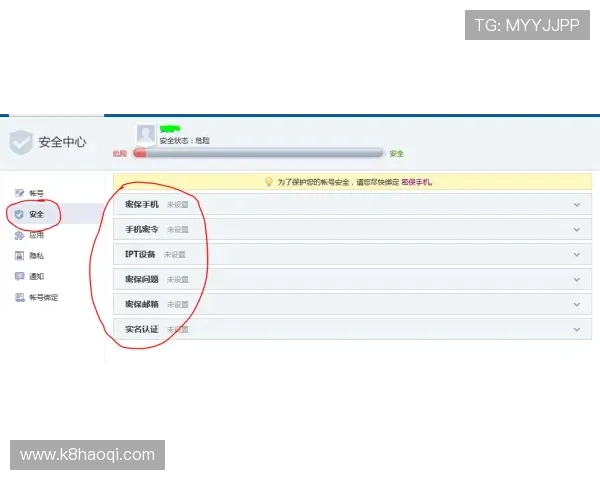Click the 隐私 privacy icon in sidebar
The image size is (600, 480).
[19, 256]
